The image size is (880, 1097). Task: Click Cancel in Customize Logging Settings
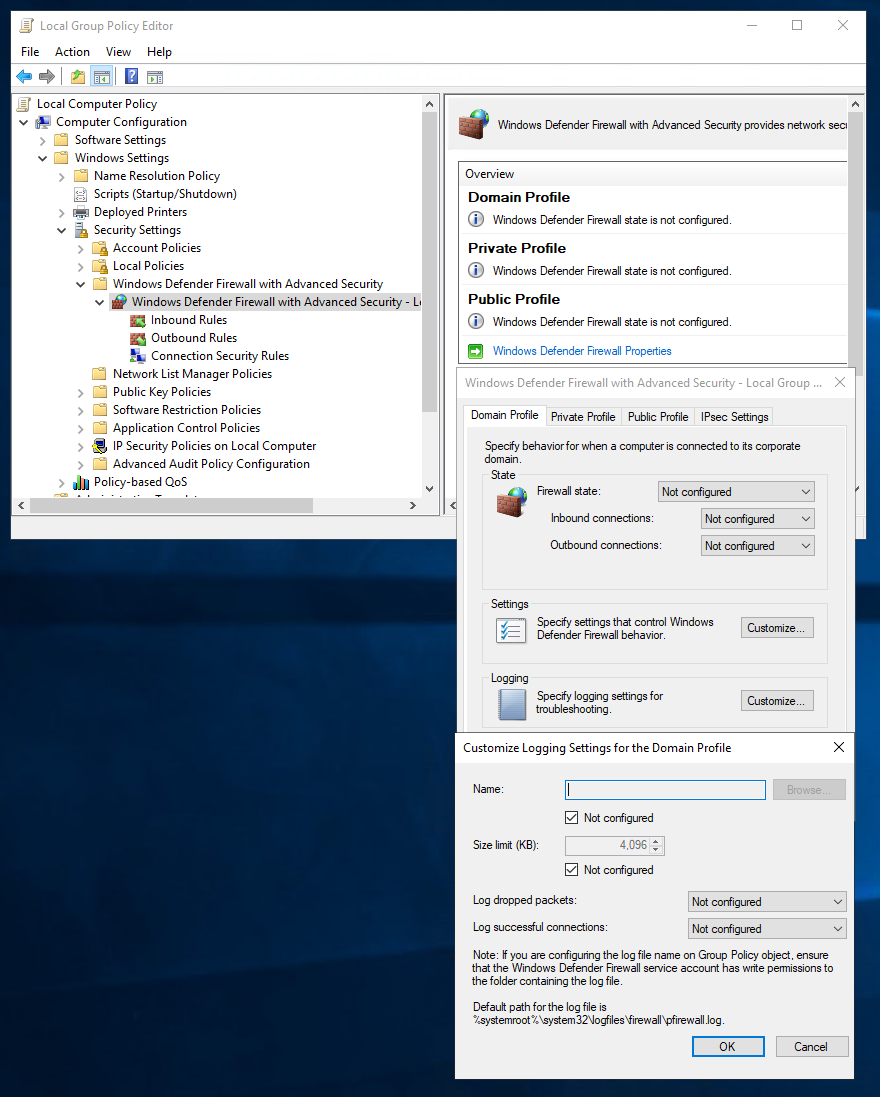(x=811, y=1047)
